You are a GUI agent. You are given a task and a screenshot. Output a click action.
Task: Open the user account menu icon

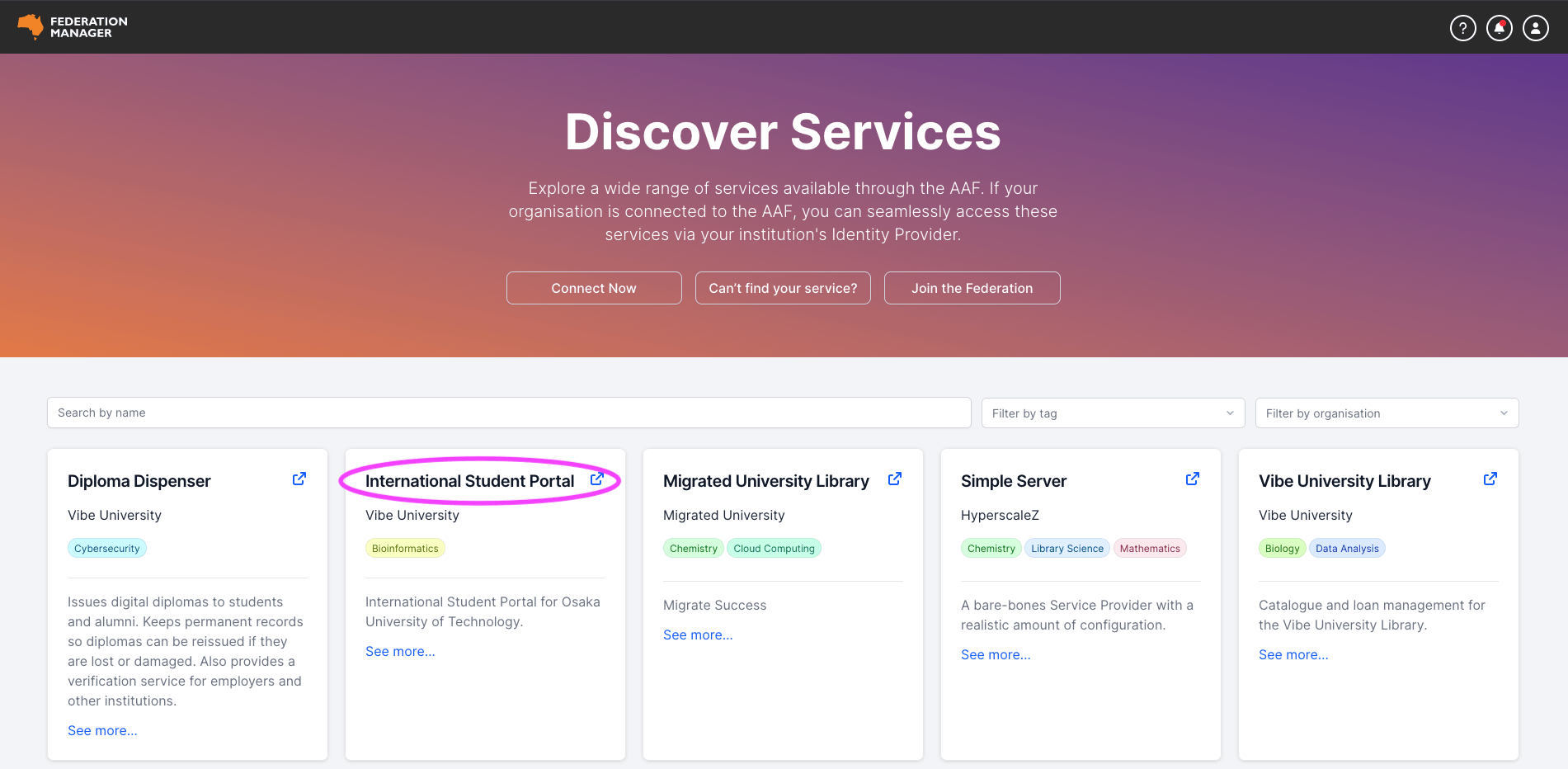coord(1535,27)
